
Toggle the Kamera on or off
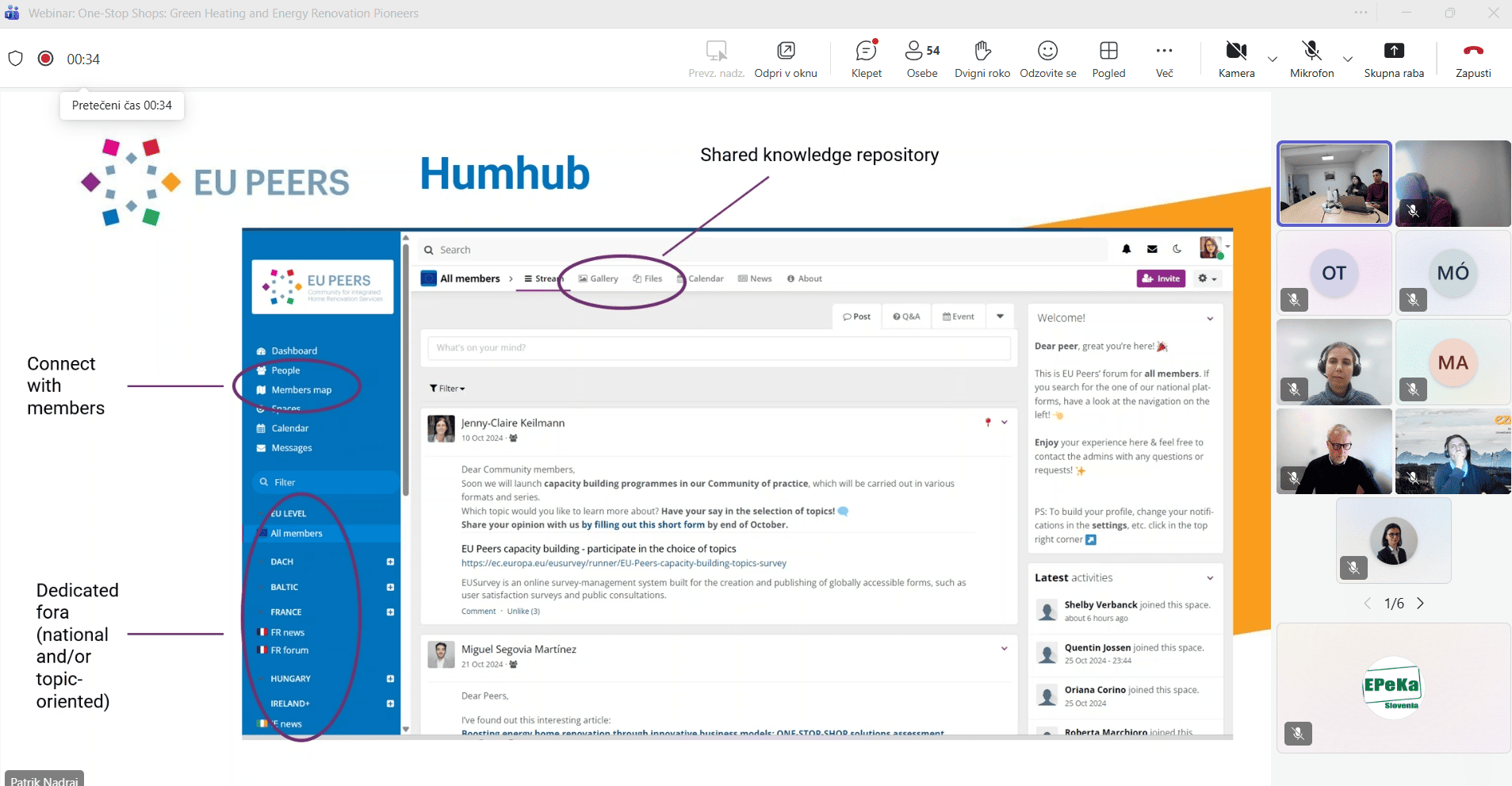(1235, 59)
